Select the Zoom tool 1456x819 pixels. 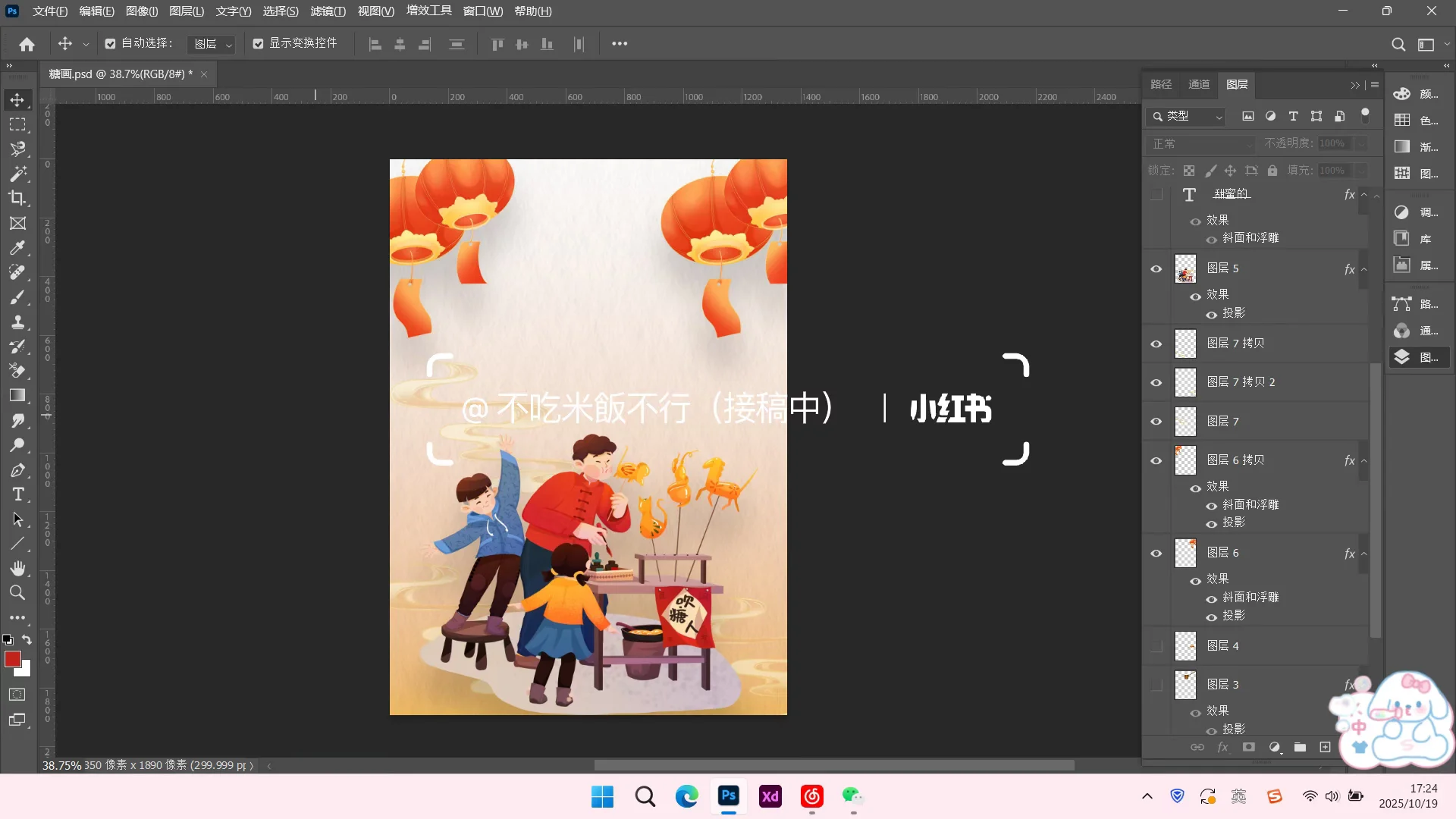pyautogui.click(x=18, y=593)
